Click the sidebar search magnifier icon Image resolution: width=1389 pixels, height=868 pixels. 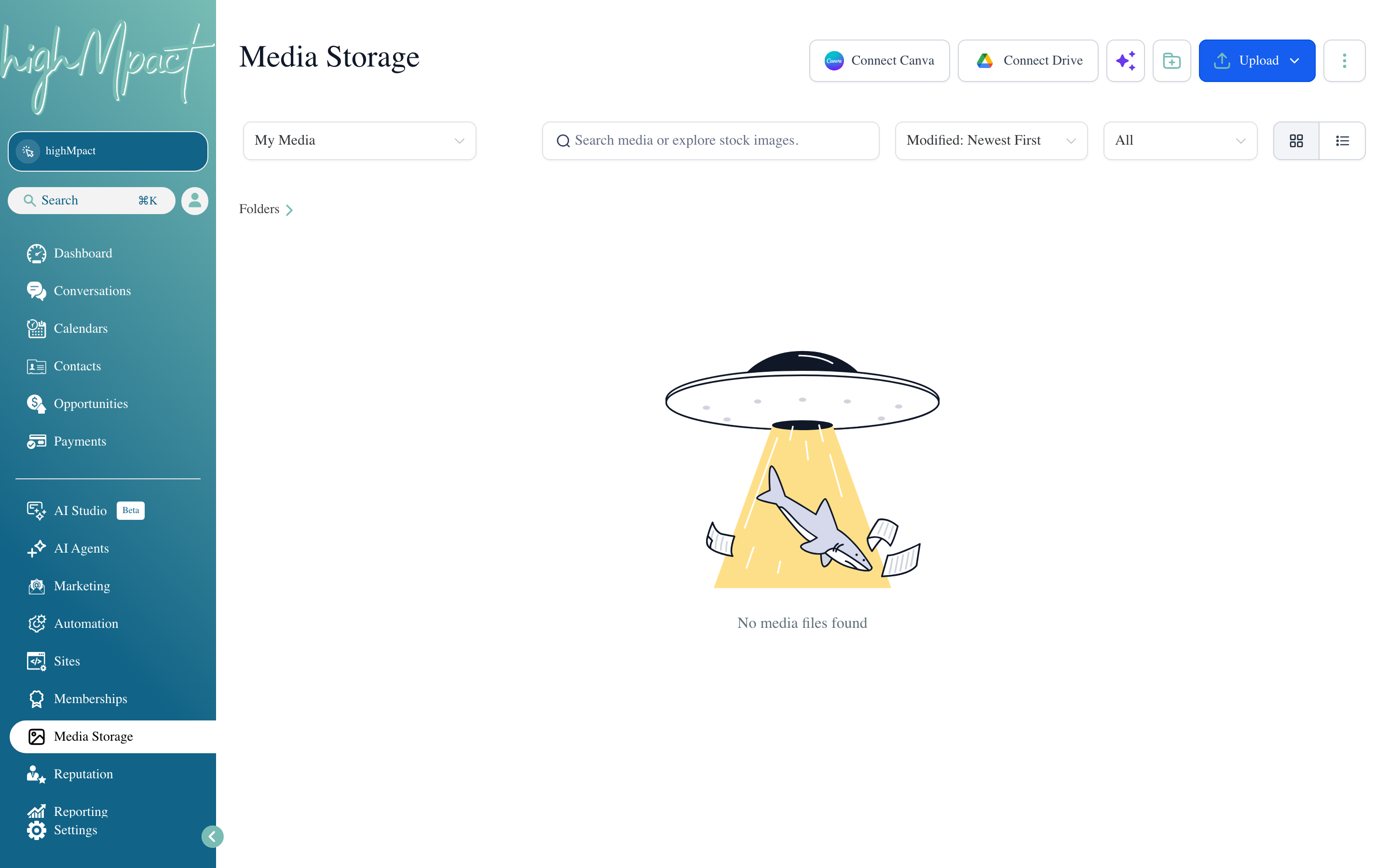pos(29,200)
